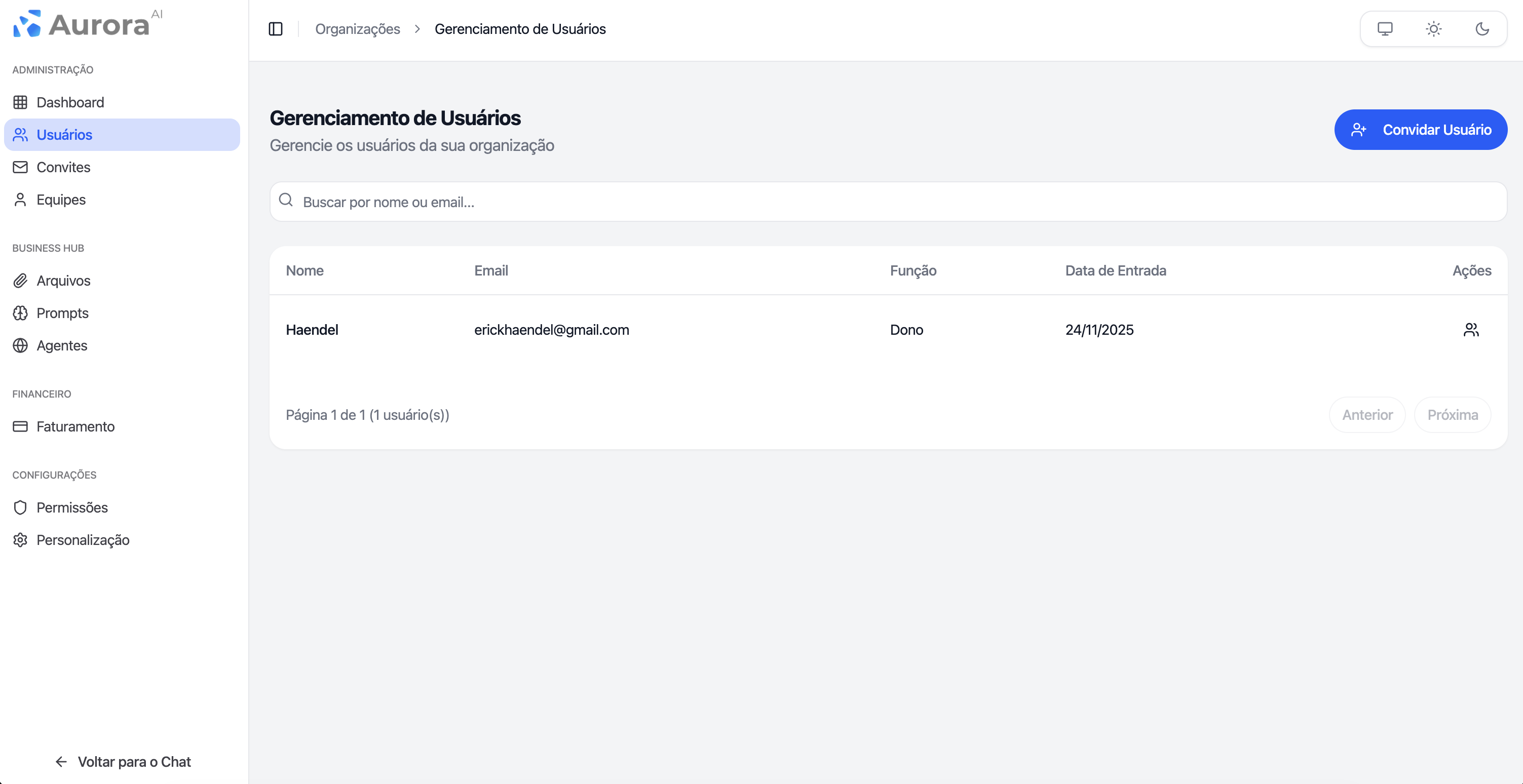Select the Usuários sidebar icon
The image size is (1523, 784).
(x=20, y=134)
